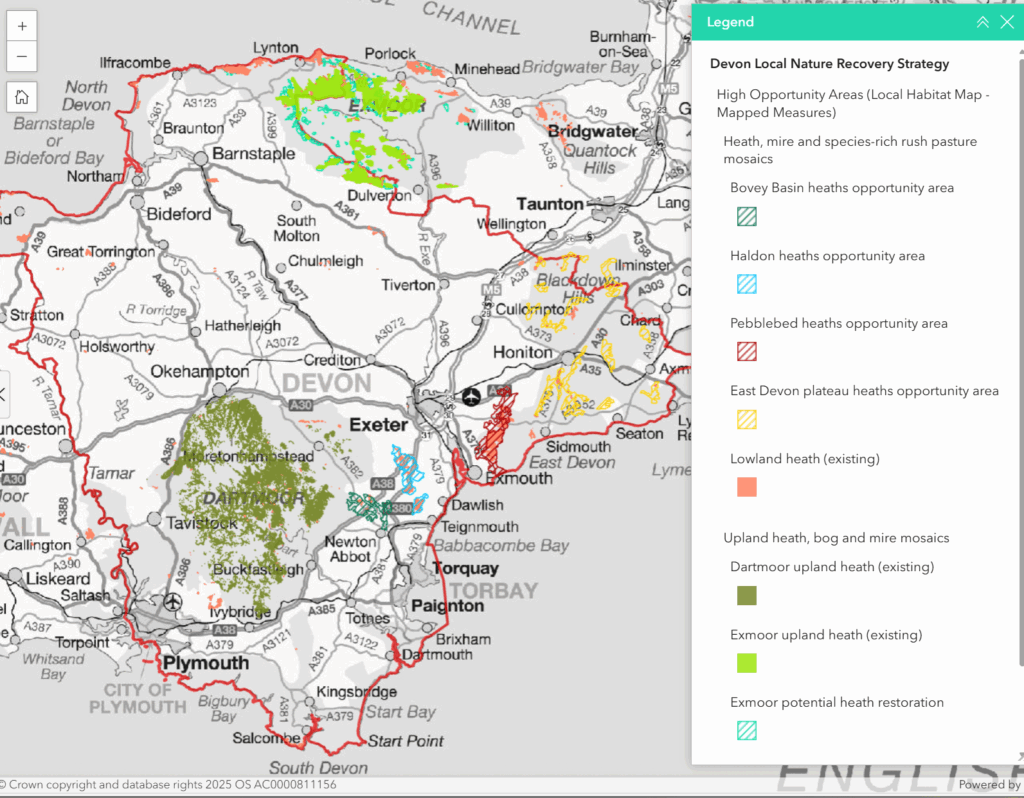Click the Legend panel title bar
Screen dimensions: 1024x798
click(820, 22)
